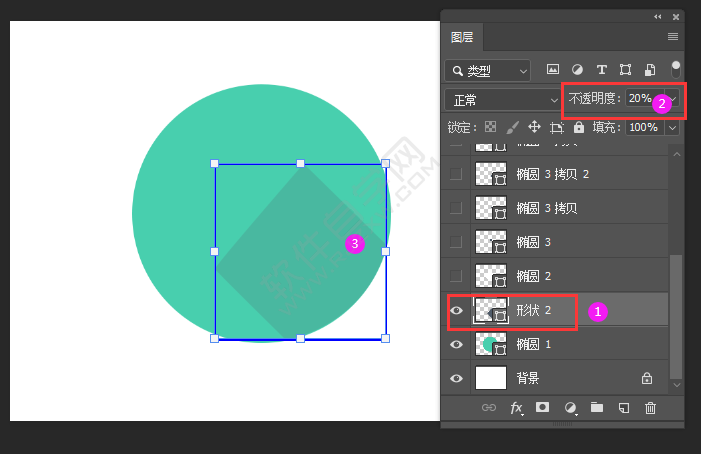Open the 正常 blend mode dropdown

click(503, 100)
